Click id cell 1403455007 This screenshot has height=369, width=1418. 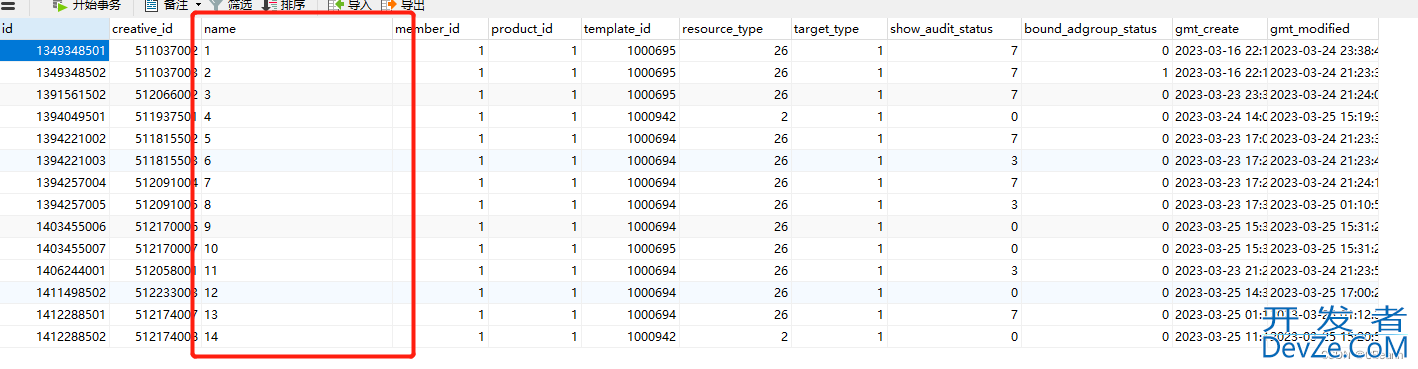[x=54, y=249]
